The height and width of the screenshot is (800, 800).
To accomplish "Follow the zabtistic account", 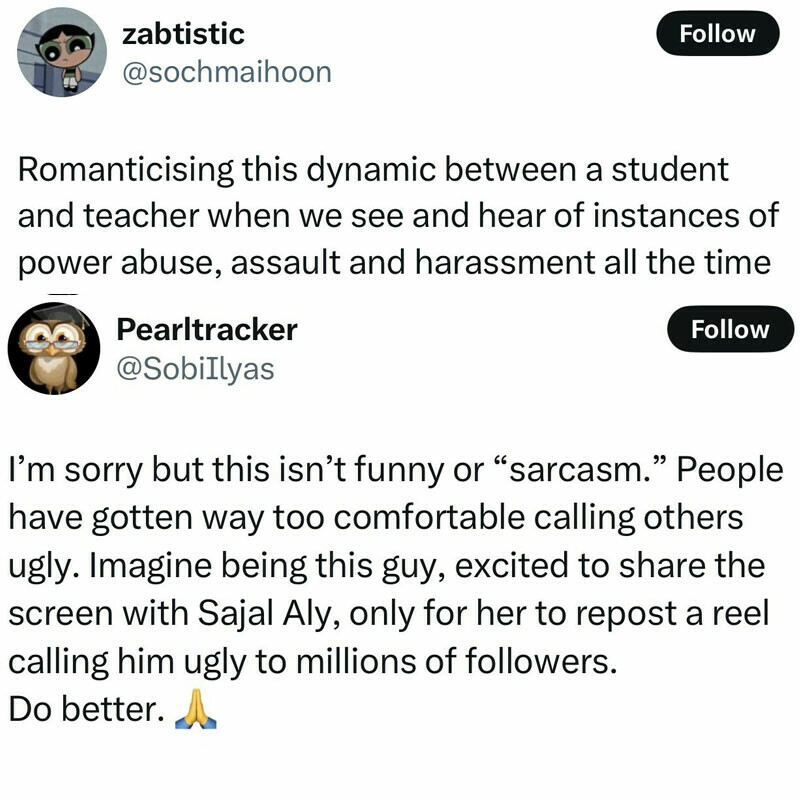I will 717,34.
